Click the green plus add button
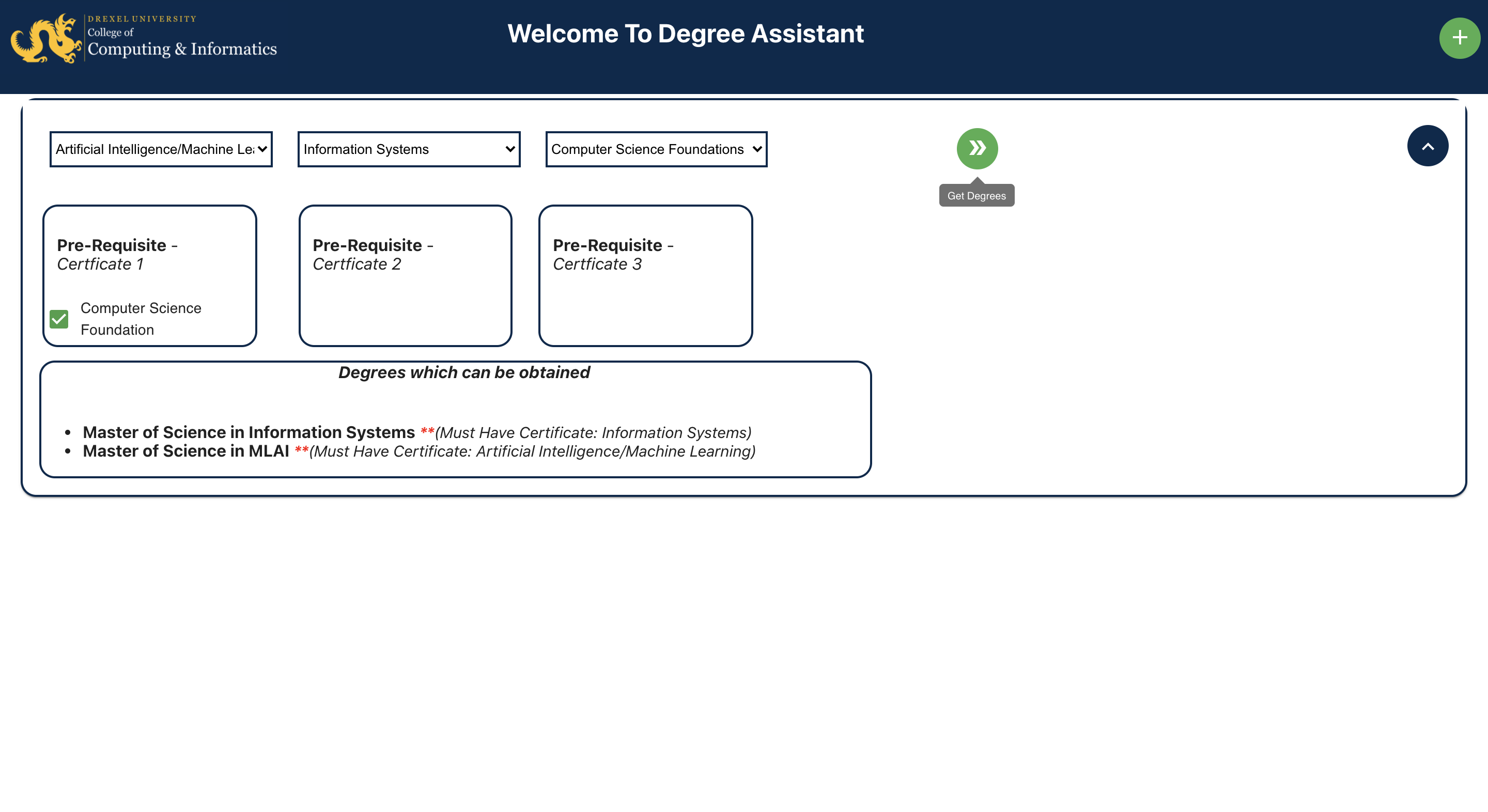Viewport: 1488px width, 812px height. tap(1459, 38)
